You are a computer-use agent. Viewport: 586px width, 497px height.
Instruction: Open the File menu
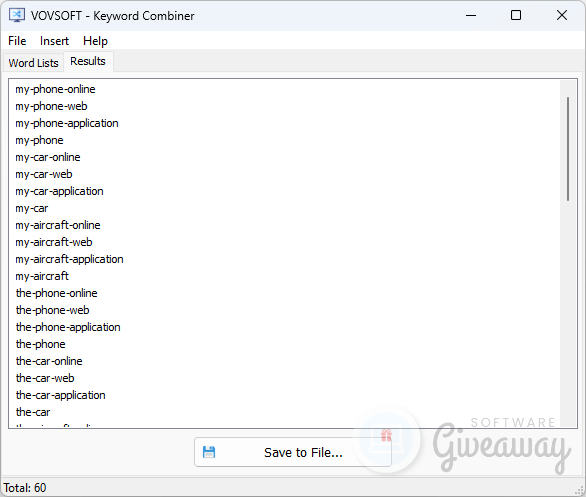(x=17, y=41)
